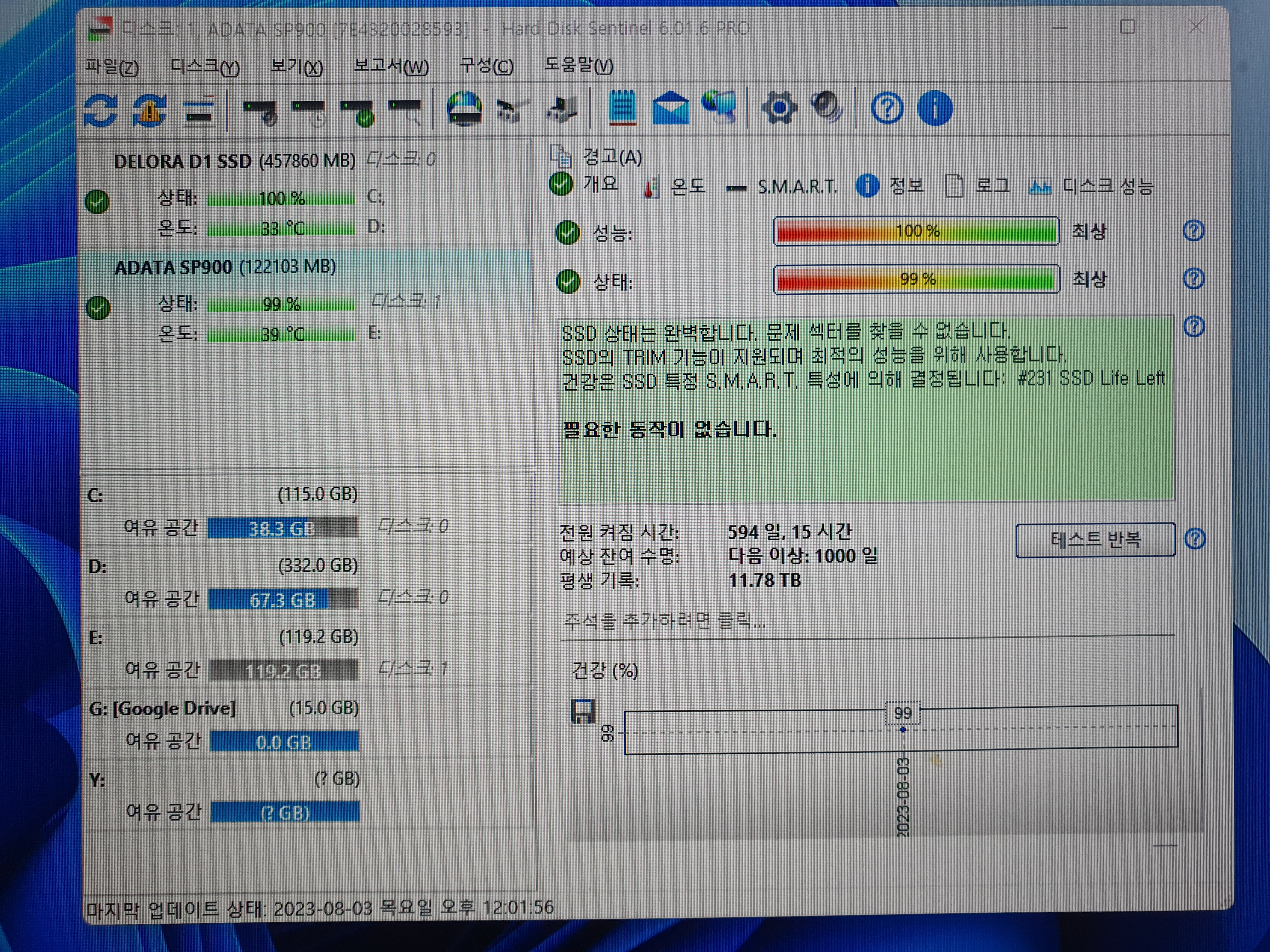Image resolution: width=1270 pixels, height=952 pixels.
Task: Switch to the 디스크 성능 tab
Action: pos(1091,186)
